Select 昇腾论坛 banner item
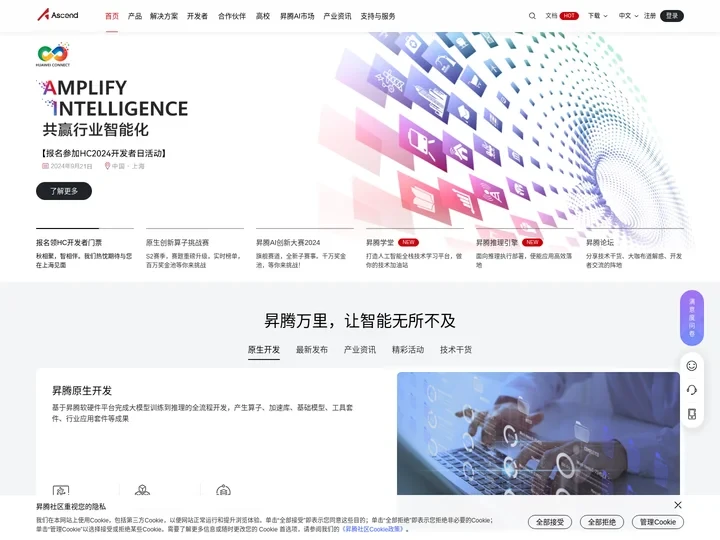Viewport: 720px width, 540px height. coord(635,248)
